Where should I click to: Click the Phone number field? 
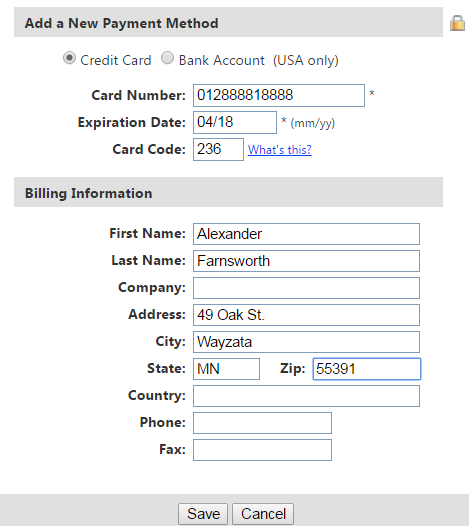pyautogui.click(x=262, y=423)
